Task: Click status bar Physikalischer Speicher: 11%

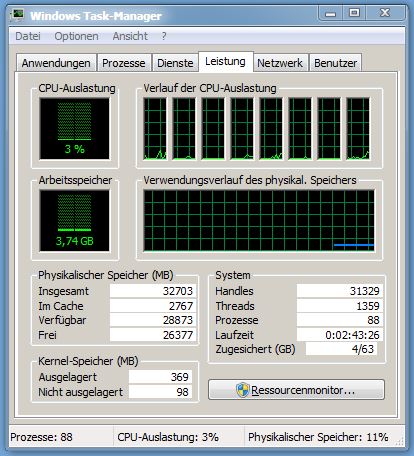Action: click(318, 437)
